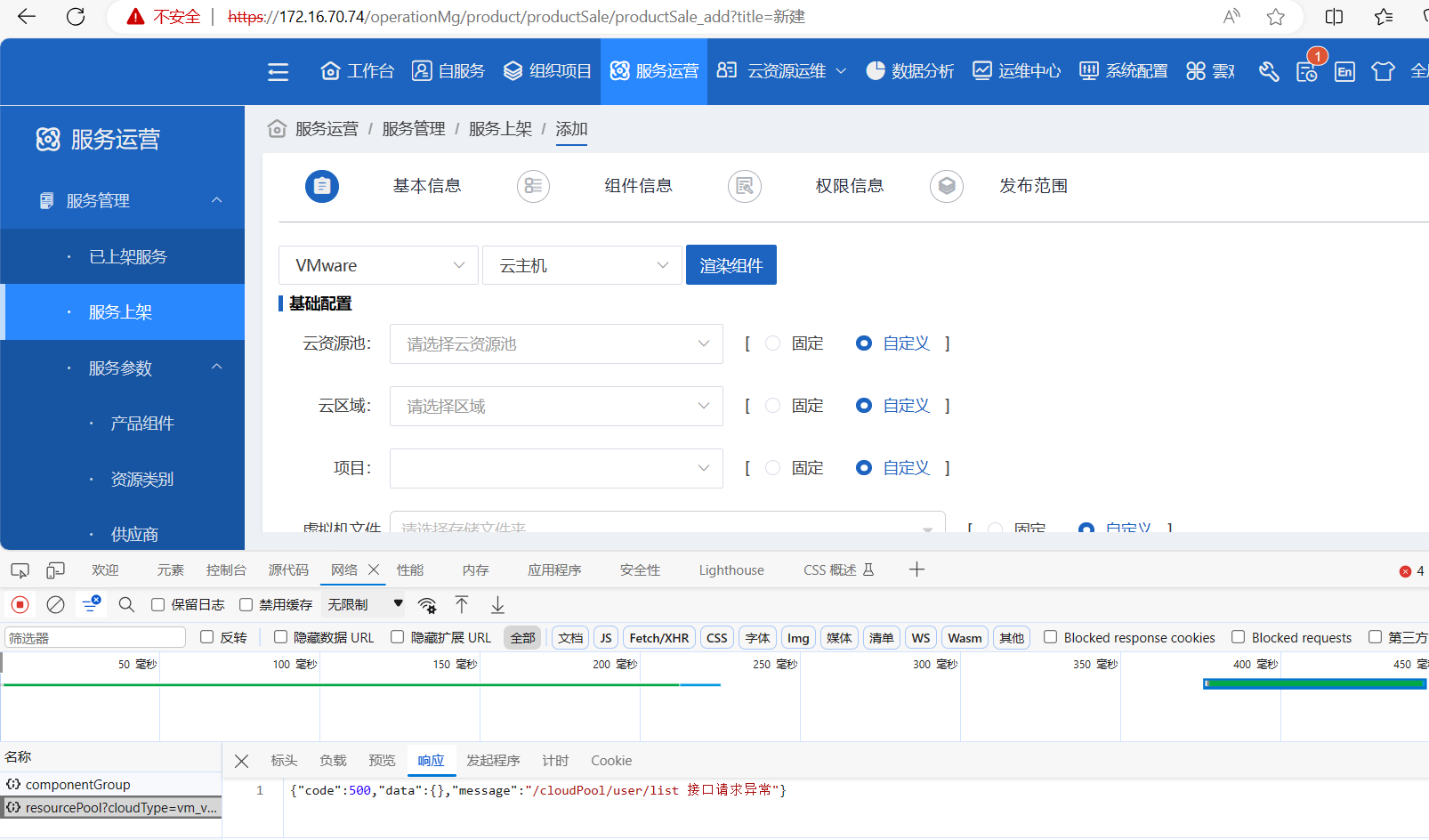Image resolution: width=1429 pixels, height=840 pixels.
Task: Click the read aloud icon in address bar
Action: point(1231,17)
